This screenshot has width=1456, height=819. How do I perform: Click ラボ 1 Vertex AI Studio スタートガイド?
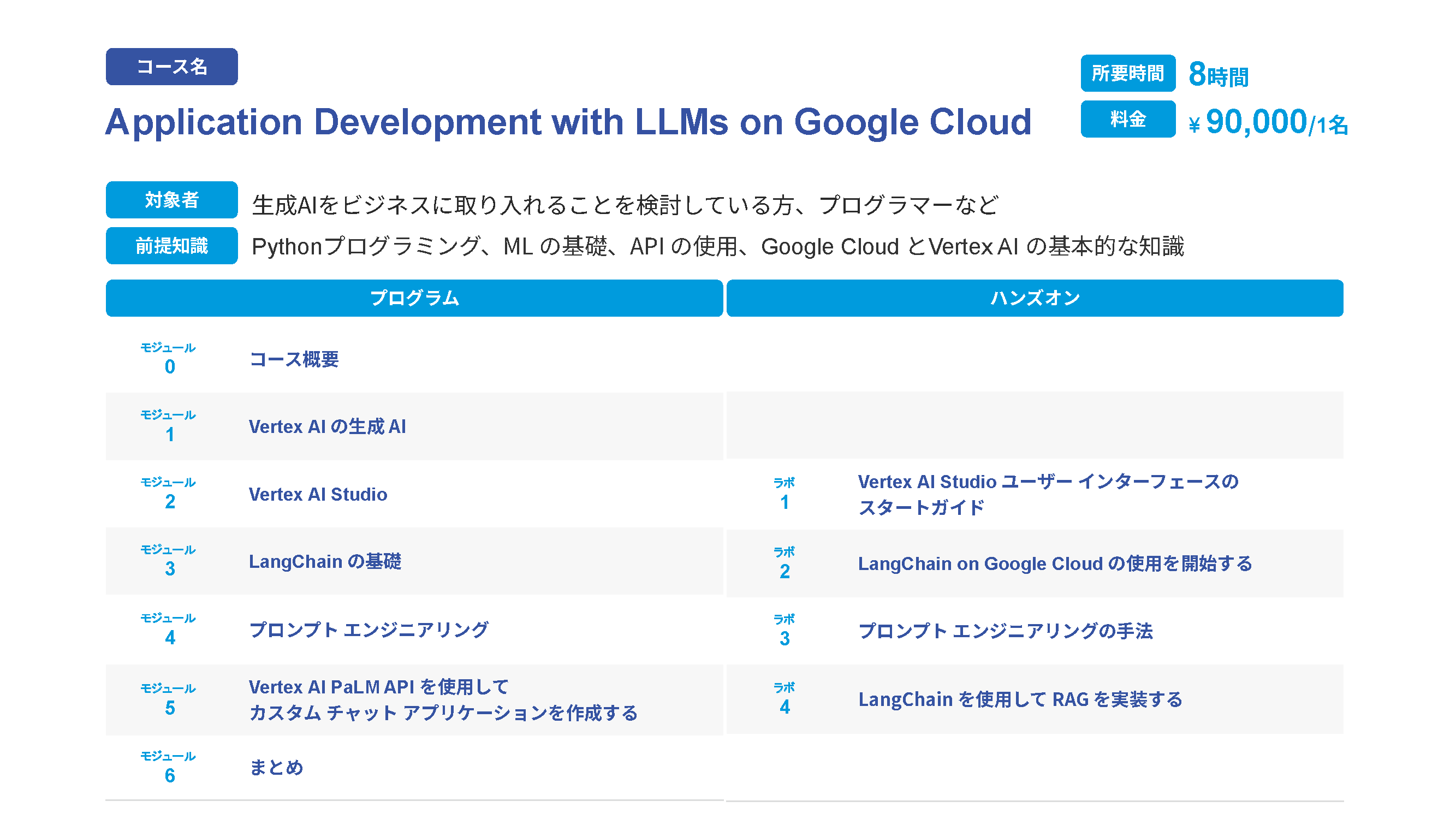(1047, 495)
